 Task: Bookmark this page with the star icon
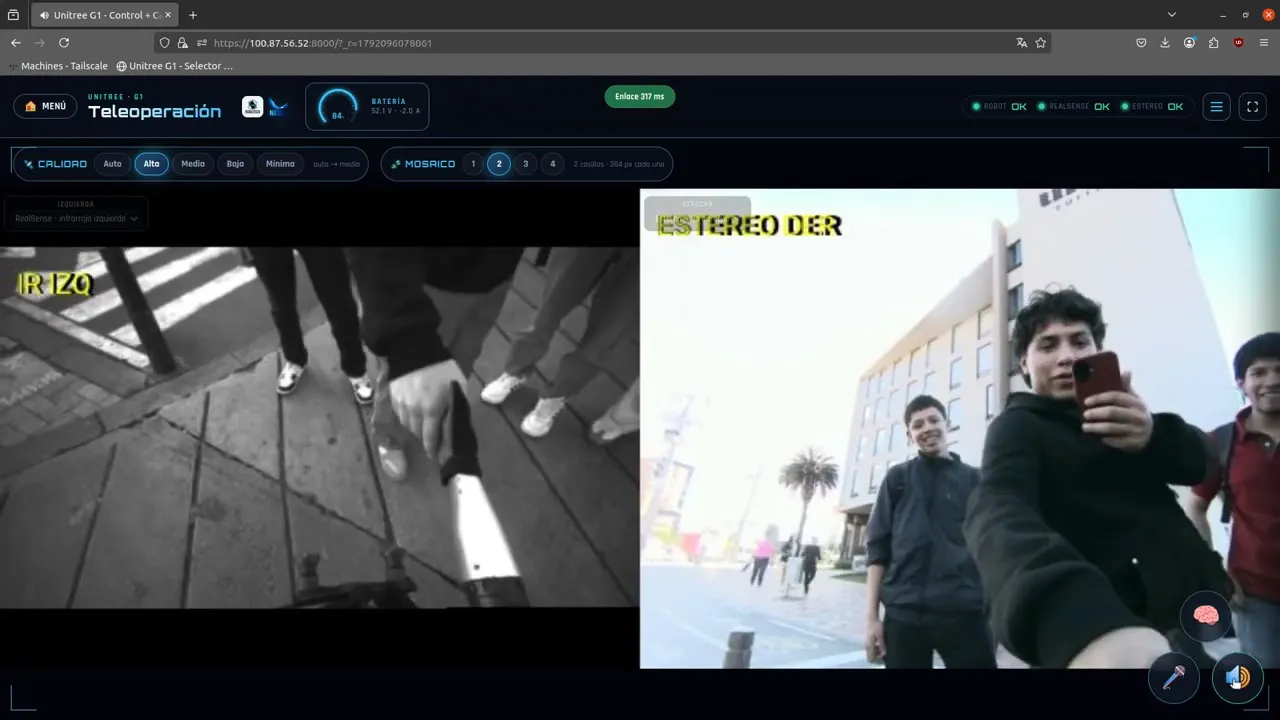pos(1041,43)
